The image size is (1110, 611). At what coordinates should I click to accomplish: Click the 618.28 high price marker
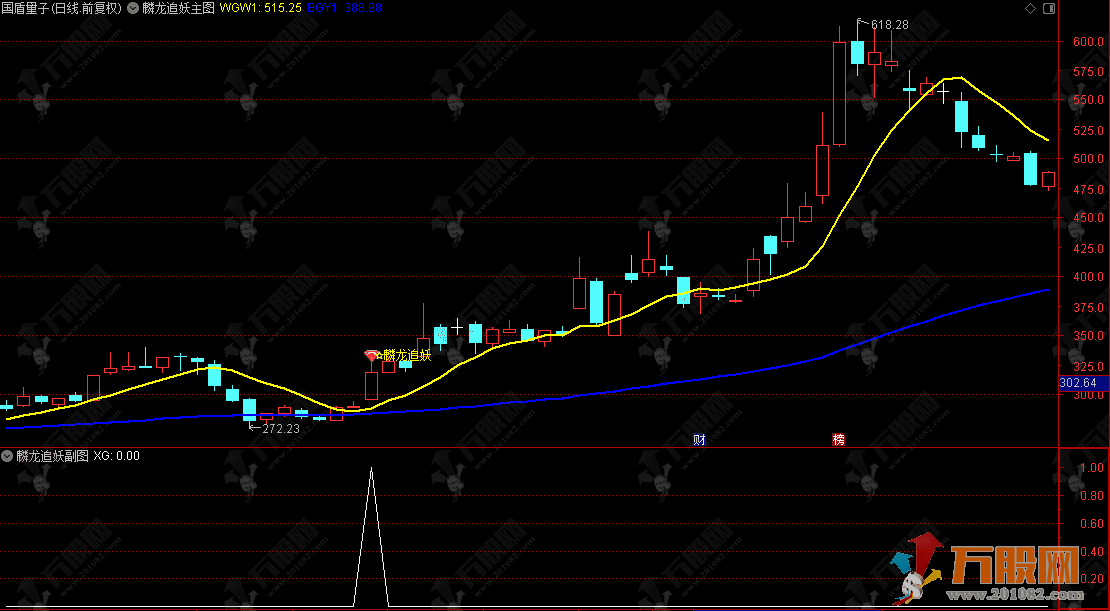[889, 25]
